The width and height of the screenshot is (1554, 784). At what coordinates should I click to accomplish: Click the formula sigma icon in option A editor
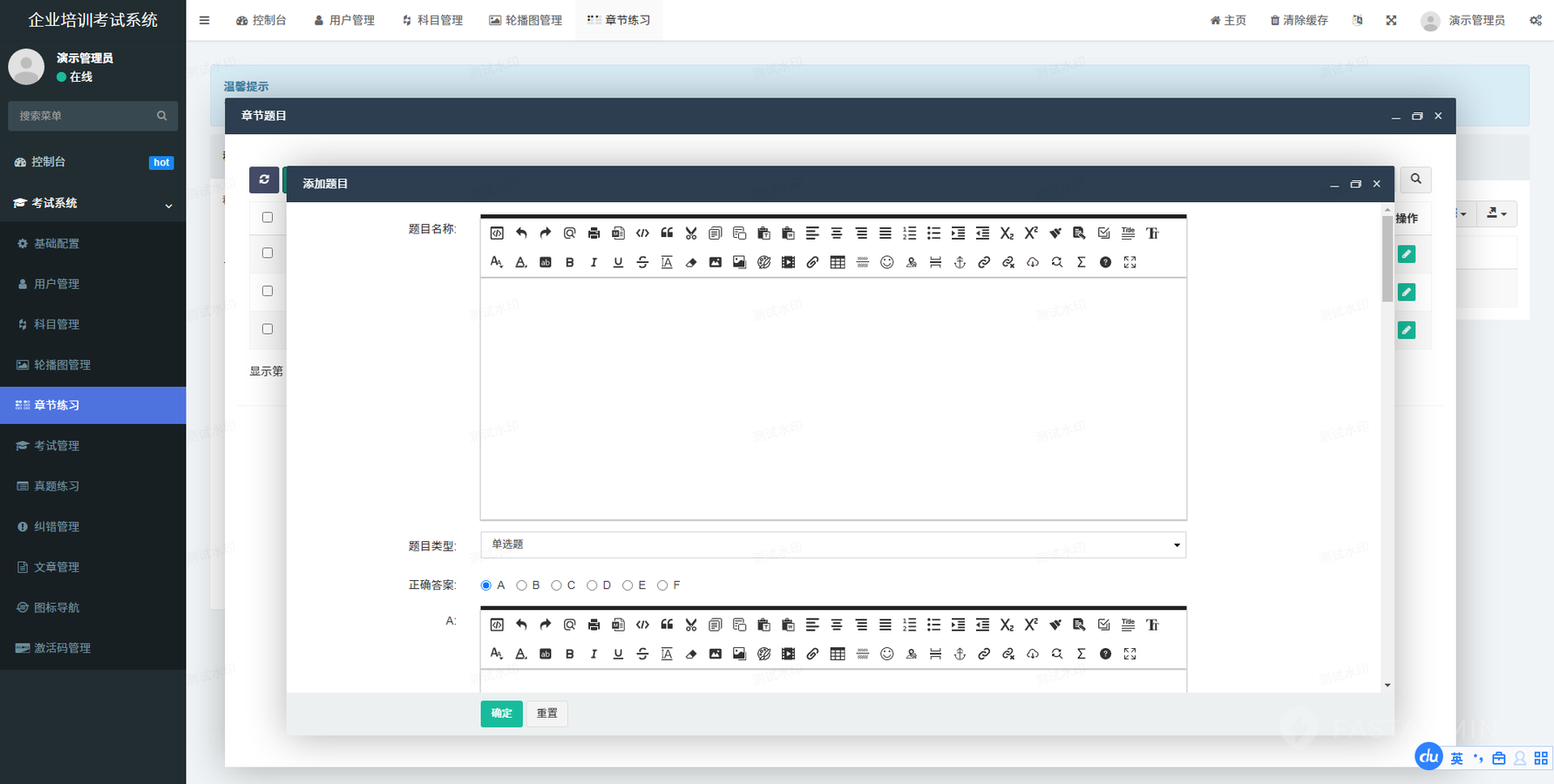pyautogui.click(x=1081, y=653)
